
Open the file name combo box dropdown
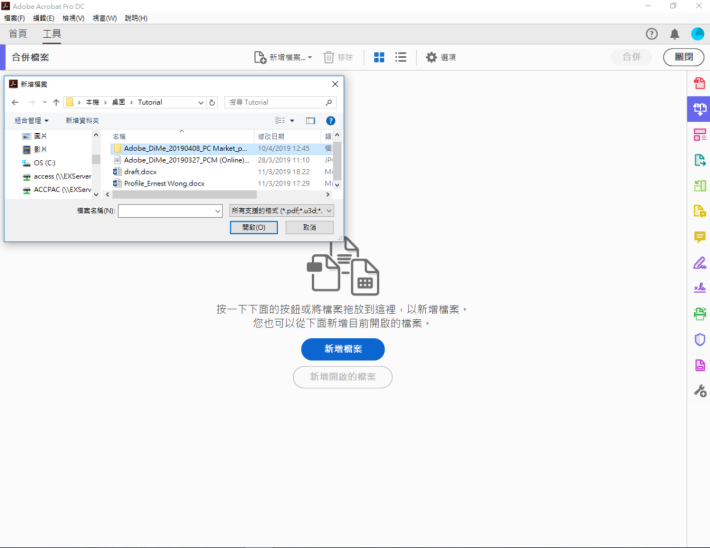click(x=218, y=211)
